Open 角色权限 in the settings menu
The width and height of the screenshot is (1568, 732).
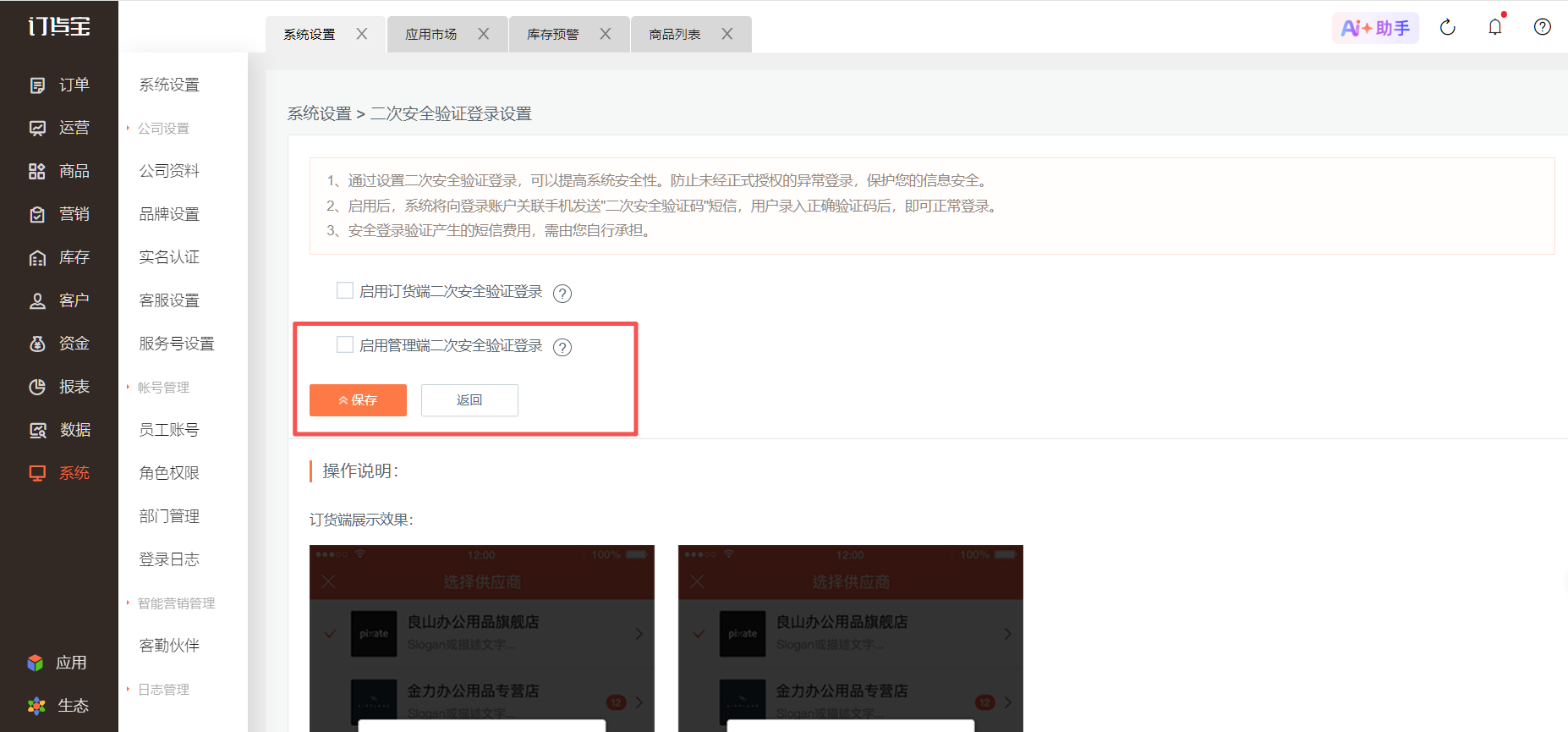click(x=169, y=473)
